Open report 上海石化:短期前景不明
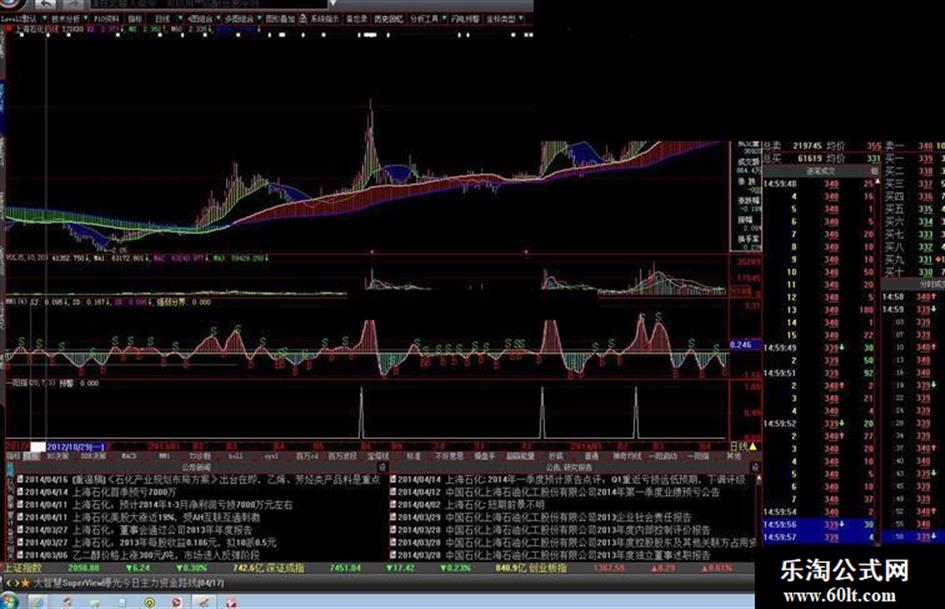945x609 pixels. coord(494,505)
